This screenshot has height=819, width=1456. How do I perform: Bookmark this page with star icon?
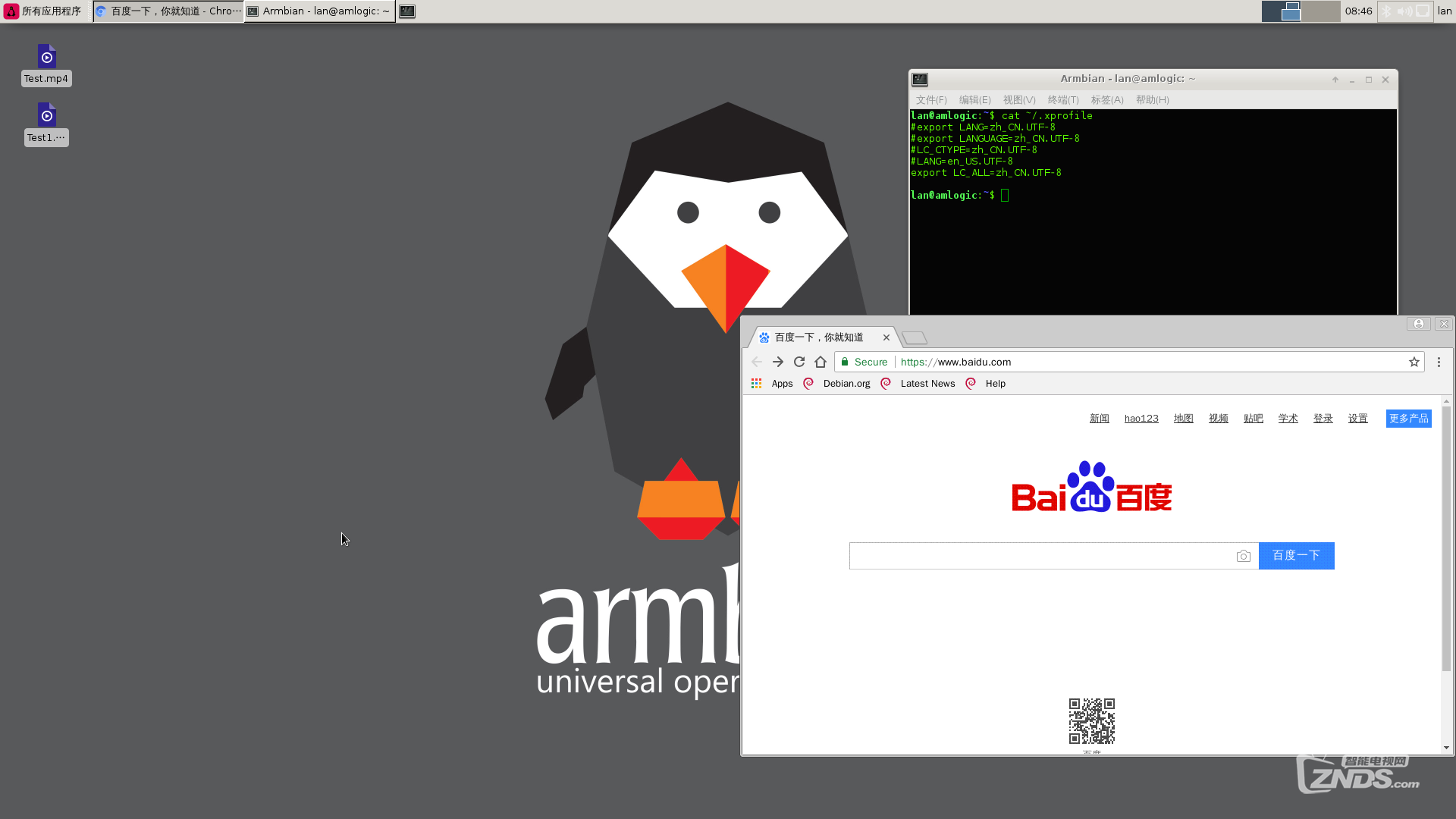[1414, 362]
